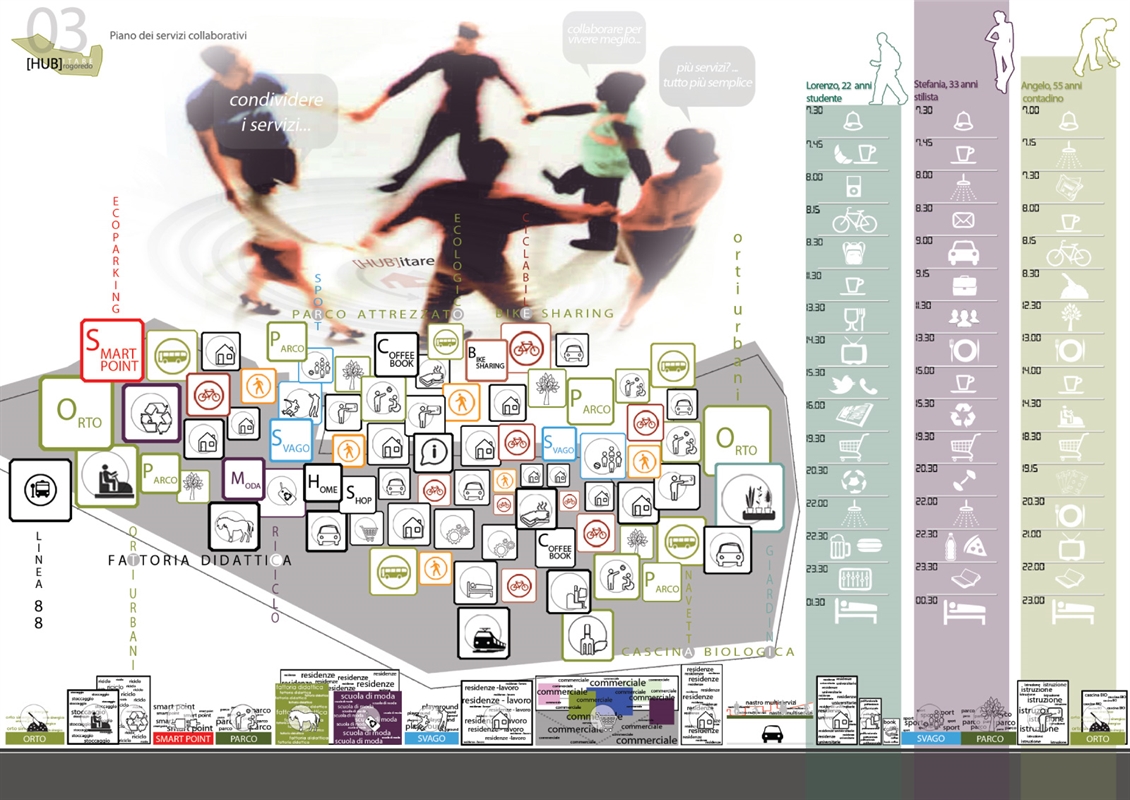1130x800 pixels.
Task: Click the black-bordered bed tile on the map
Action: point(476,583)
